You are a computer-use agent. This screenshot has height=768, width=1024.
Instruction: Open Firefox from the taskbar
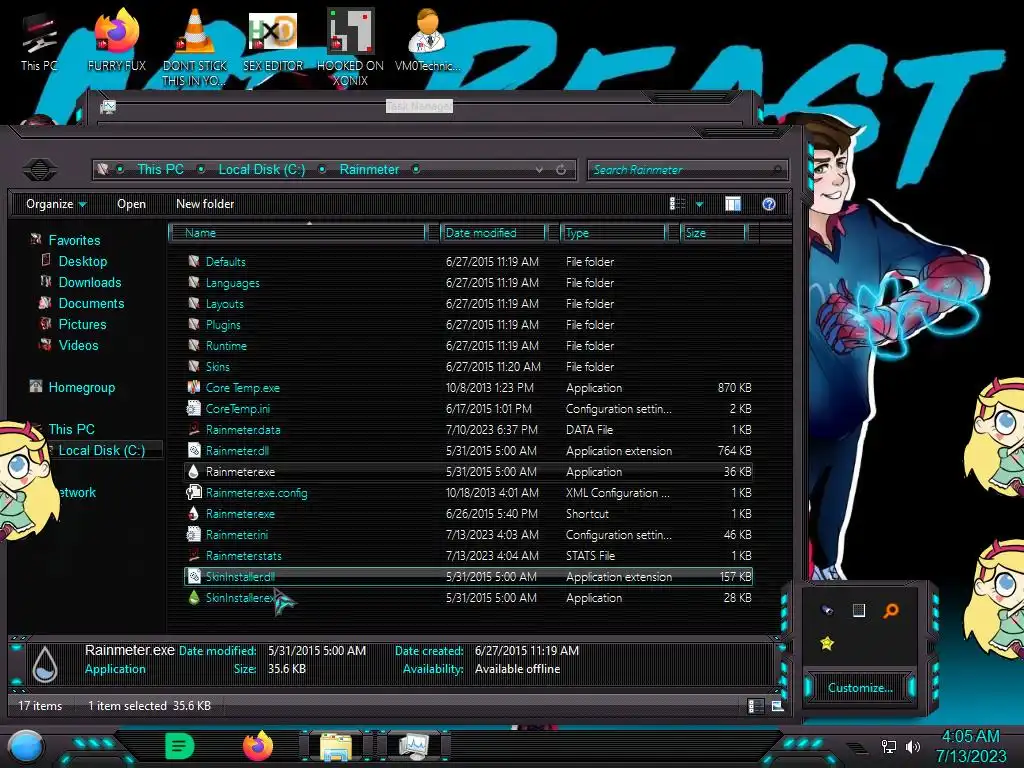[257, 746]
